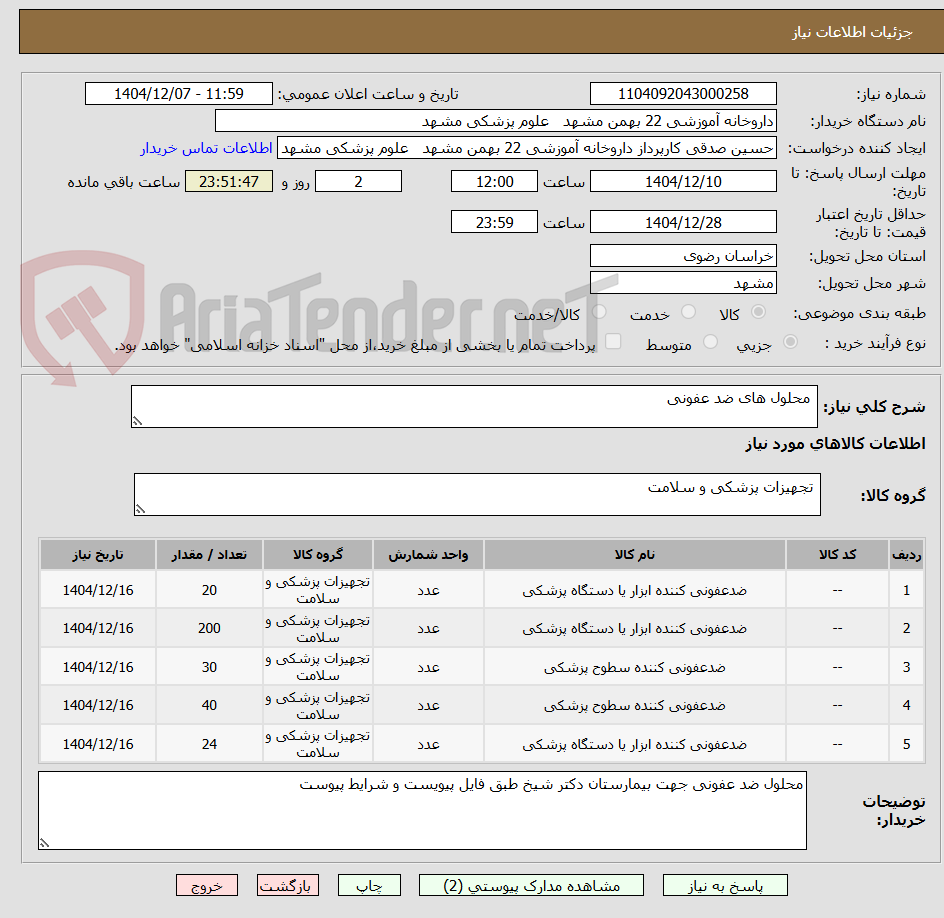
Task: Select the متوسط purchase type radio
Action: click(x=710, y=342)
